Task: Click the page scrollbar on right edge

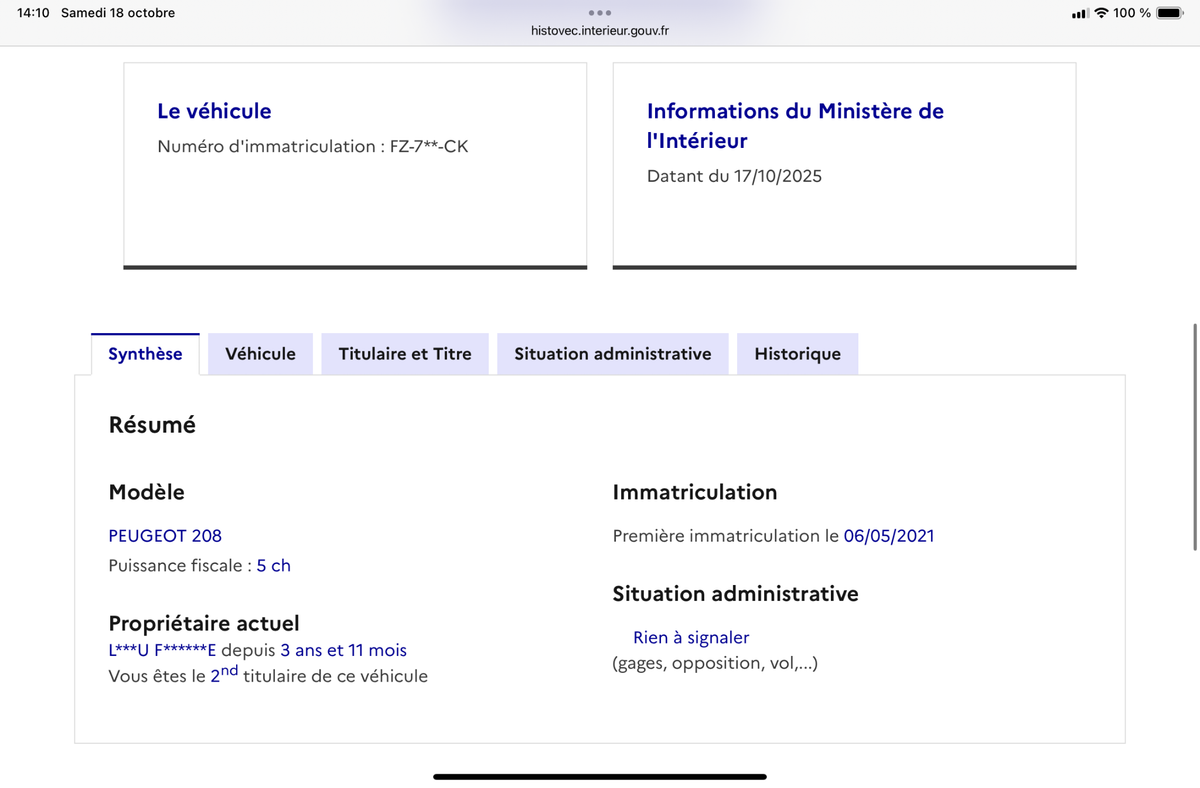Action: point(1195,436)
